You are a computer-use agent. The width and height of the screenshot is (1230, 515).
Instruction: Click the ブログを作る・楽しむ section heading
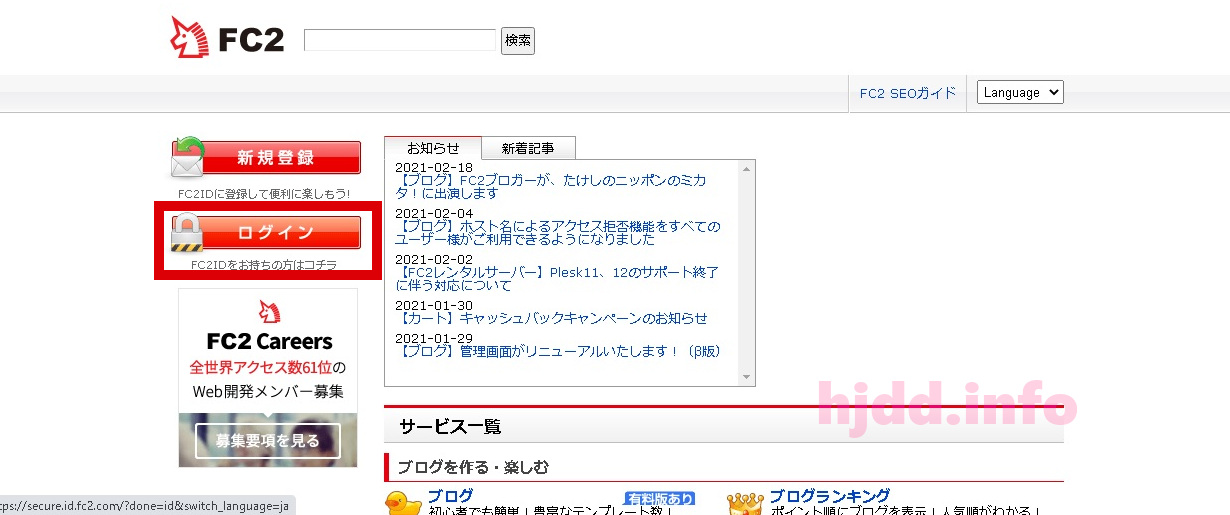(x=473, y=467)
